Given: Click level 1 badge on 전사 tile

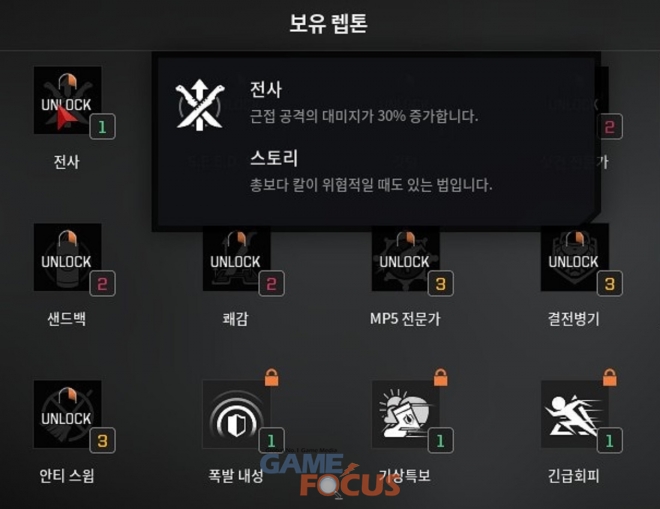Looking at the screenshot, I should point(102,127).
